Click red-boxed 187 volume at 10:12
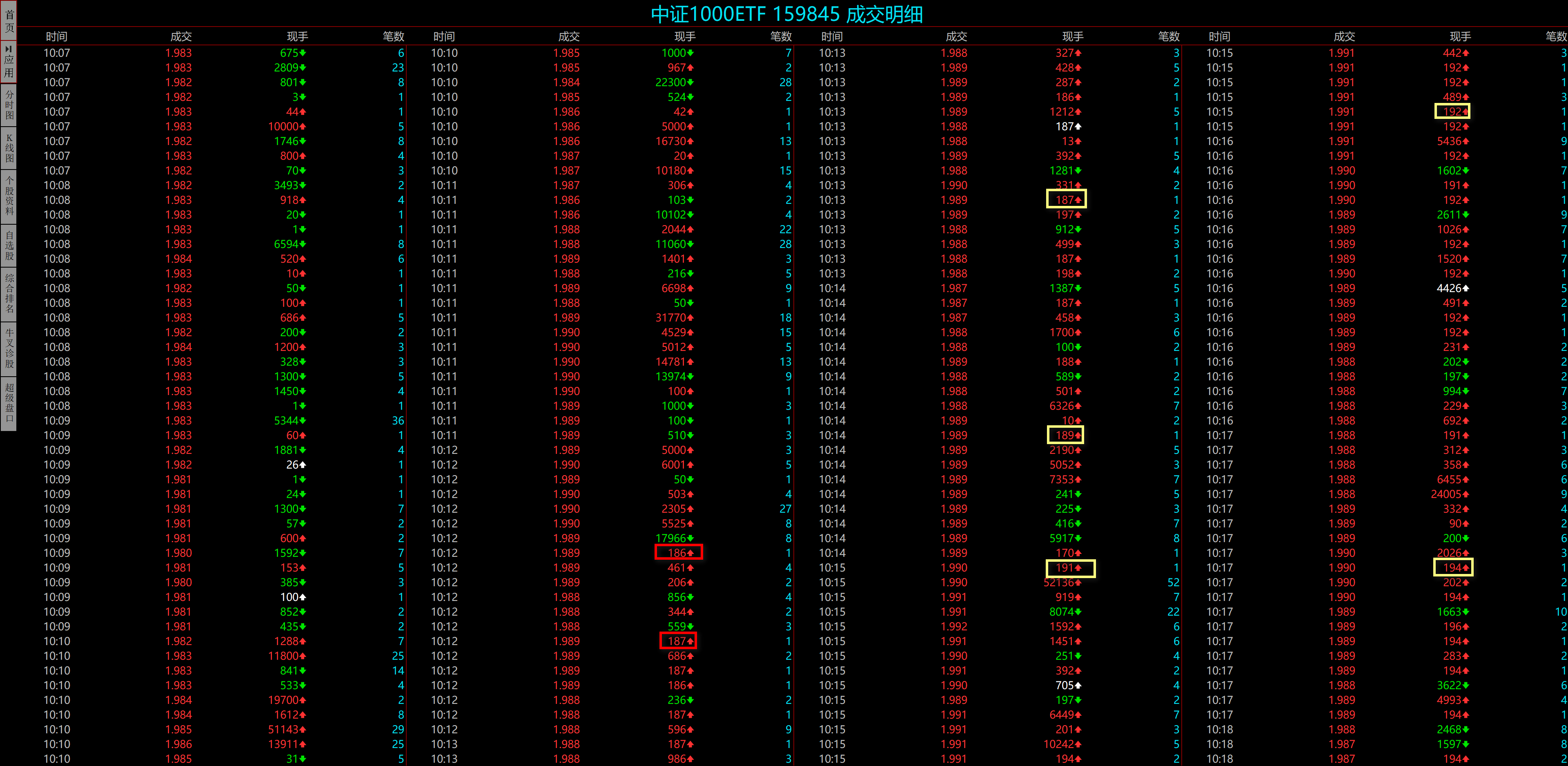This screenshot has width=1568, height=766. coord(678,641)
